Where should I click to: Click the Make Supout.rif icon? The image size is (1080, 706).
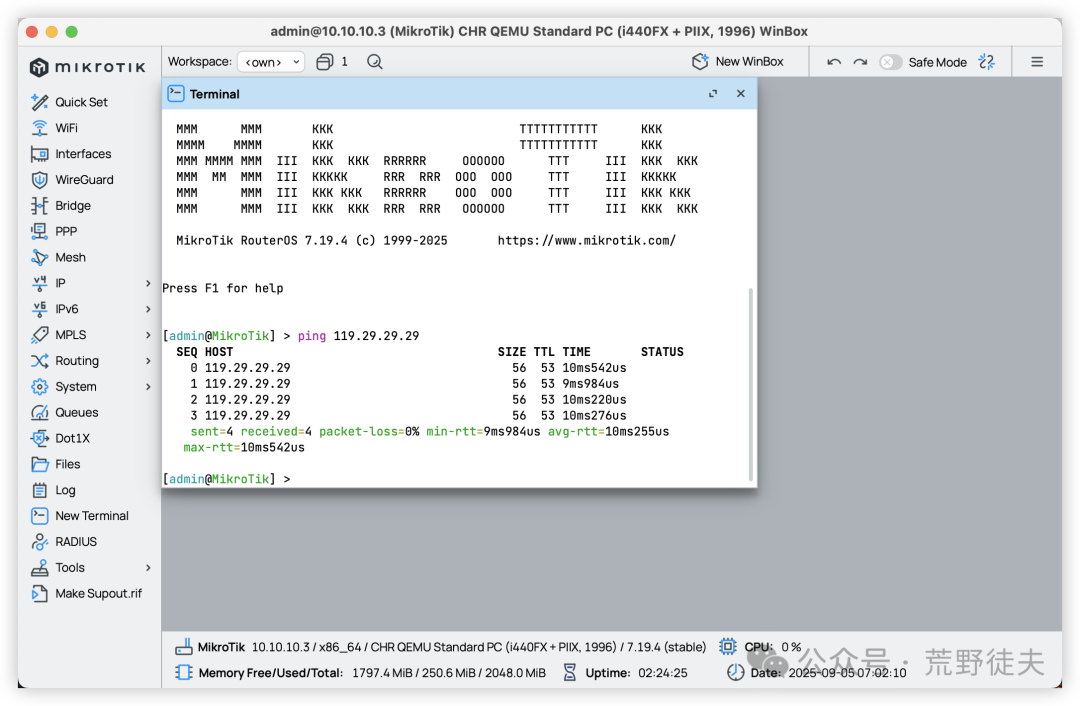(39, 593)
